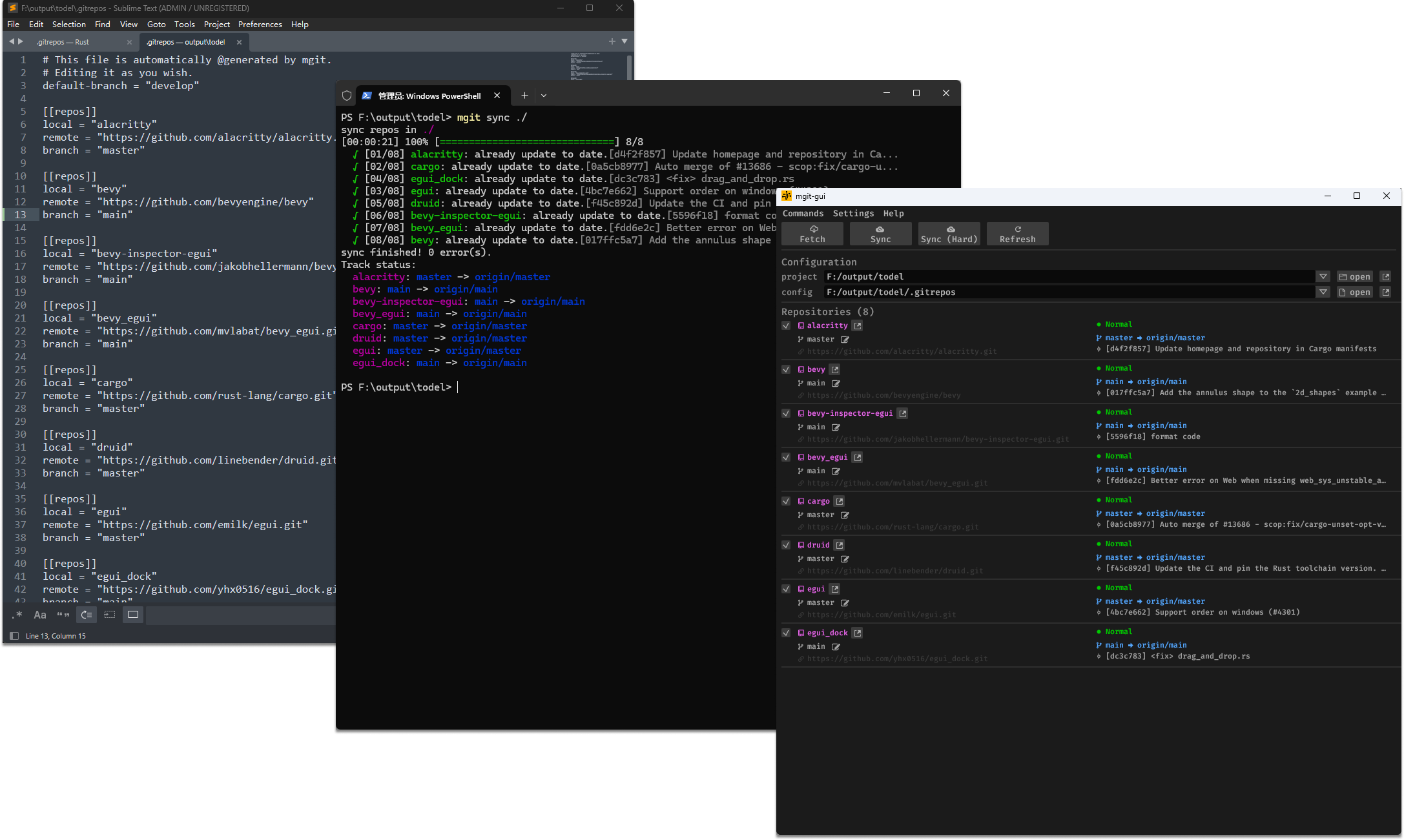Uncheck the bevy repository
This screenshot has width=1404, height=840.
coord(786,370)
